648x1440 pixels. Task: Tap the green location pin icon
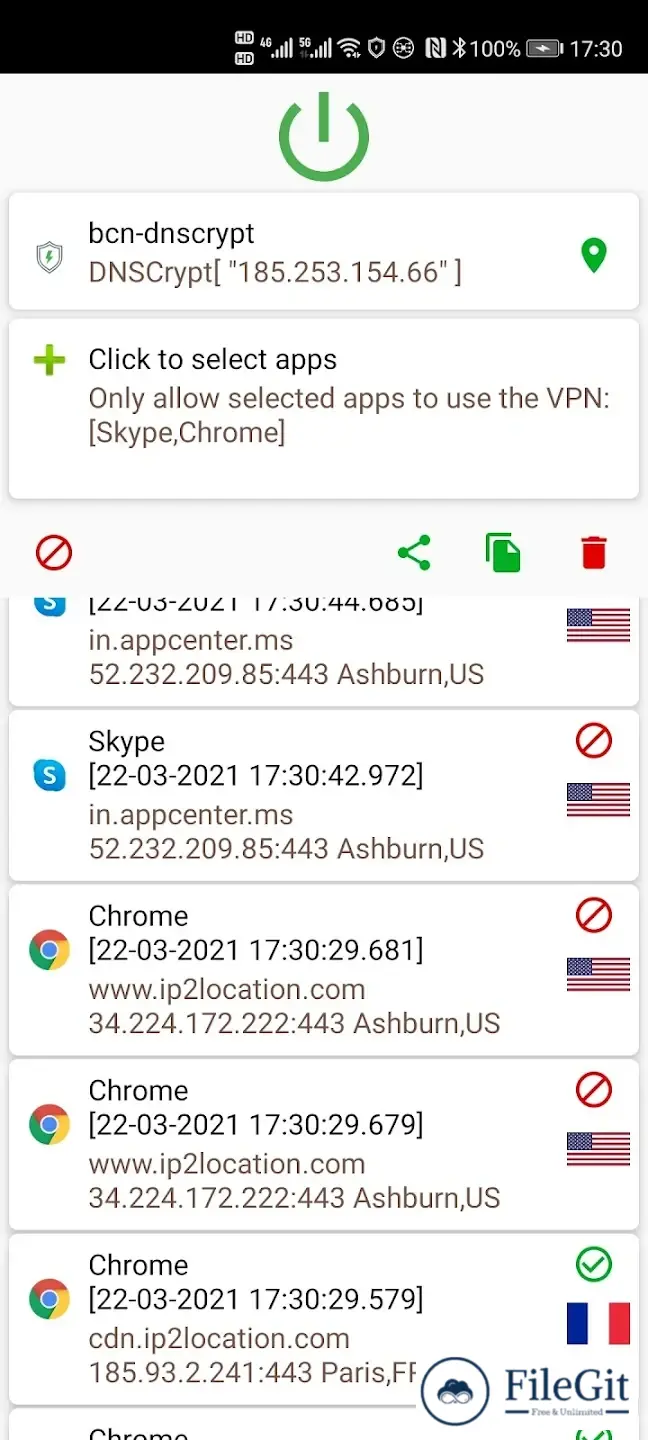coord(594,255)
